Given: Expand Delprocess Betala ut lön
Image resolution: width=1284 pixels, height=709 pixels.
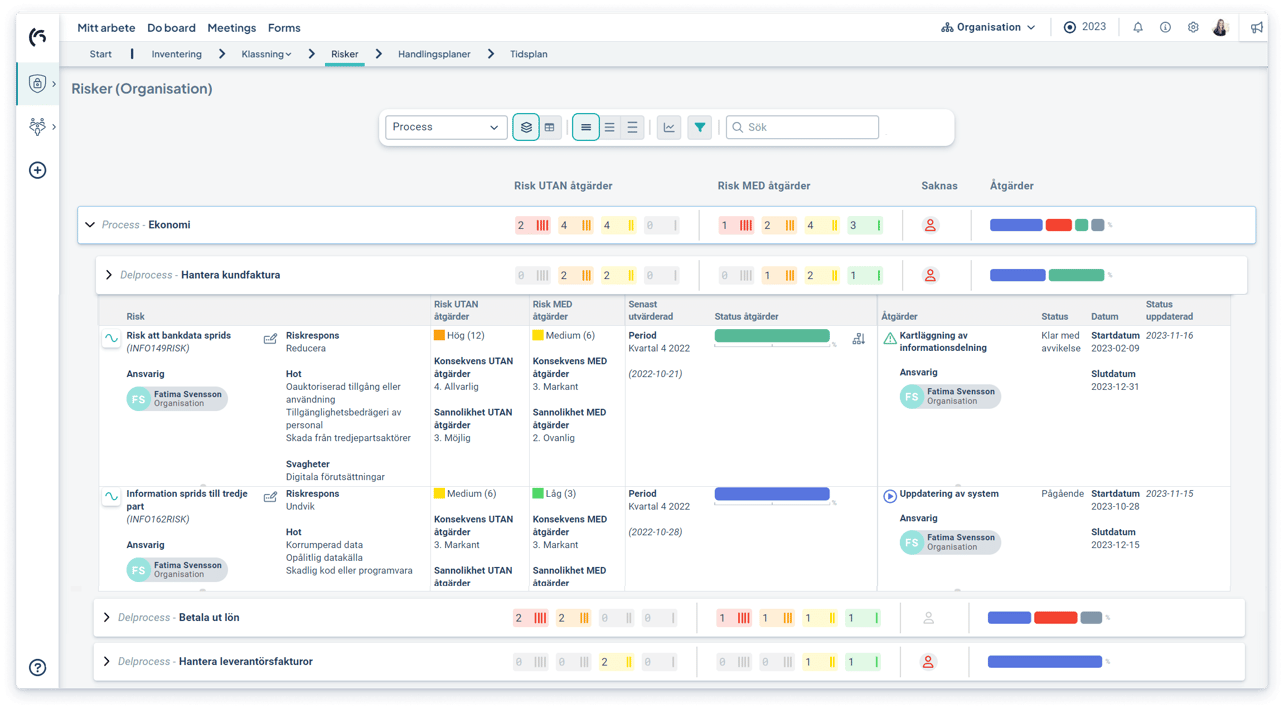Looking at the screenshot, I should coord(107,617).
